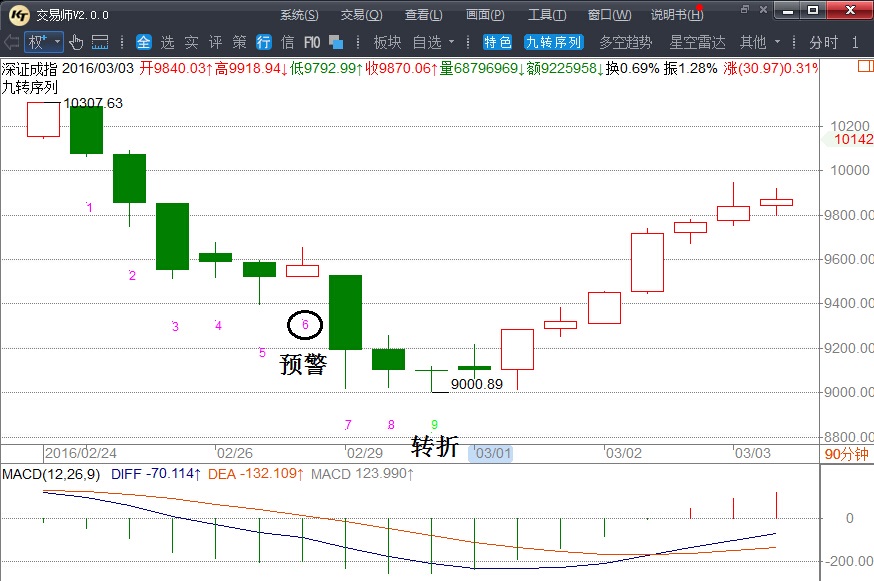Open F10 company info

[x=312, y=42]
